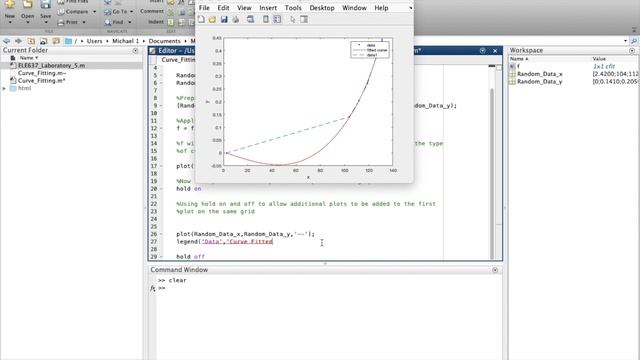This screenshot has width=640, height=360.
Task: Click the Print button in File section
Action: (67, 22)
